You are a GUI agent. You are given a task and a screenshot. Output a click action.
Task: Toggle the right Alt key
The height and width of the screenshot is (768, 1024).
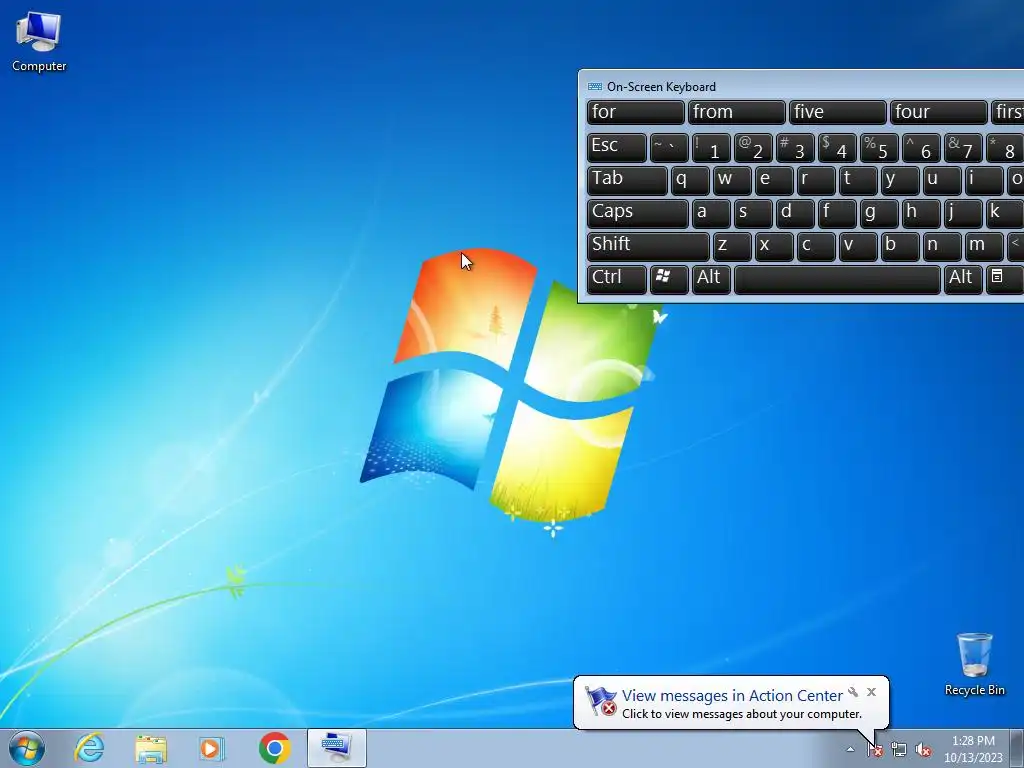(x=963, y=280)
